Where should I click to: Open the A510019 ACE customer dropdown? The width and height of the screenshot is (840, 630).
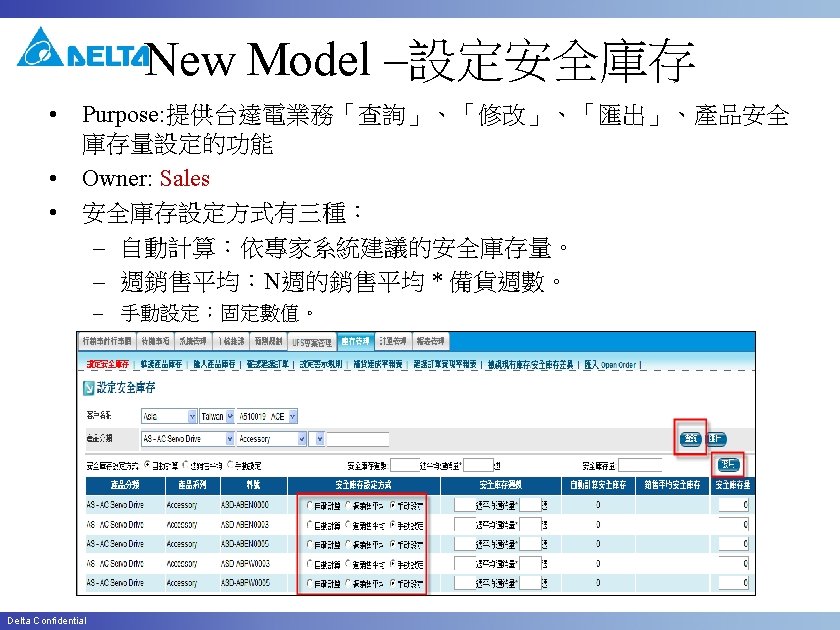tap(267, 416)
